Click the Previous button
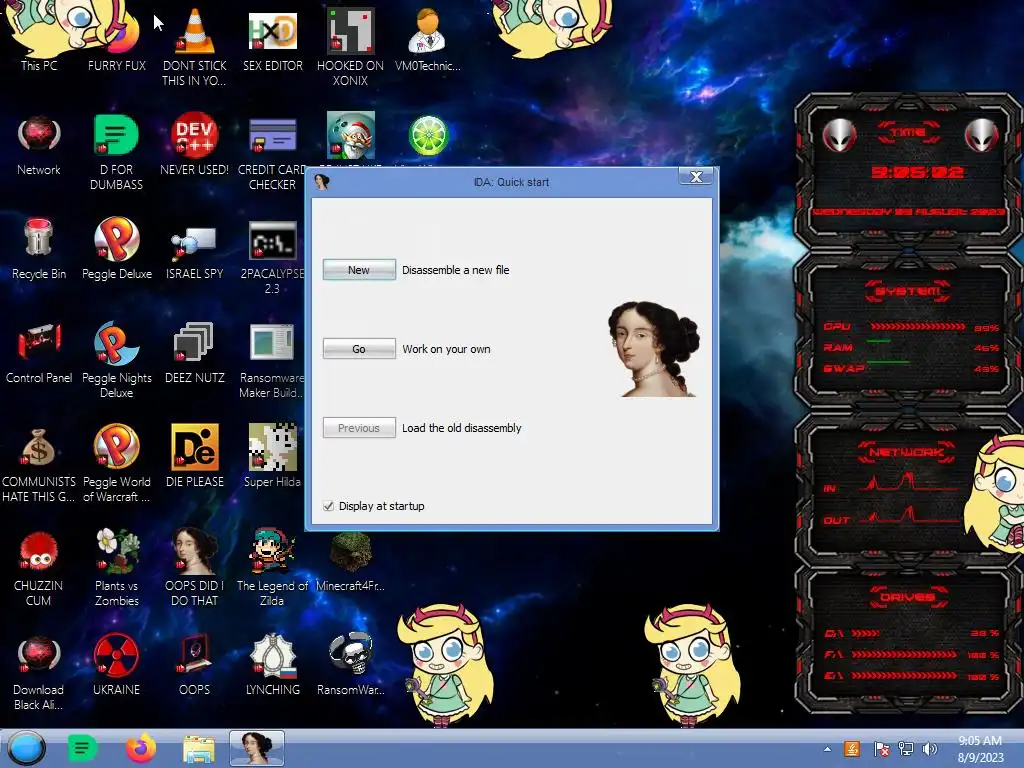The width and height of the screenshot is (1024, 768). click(359, 428)
